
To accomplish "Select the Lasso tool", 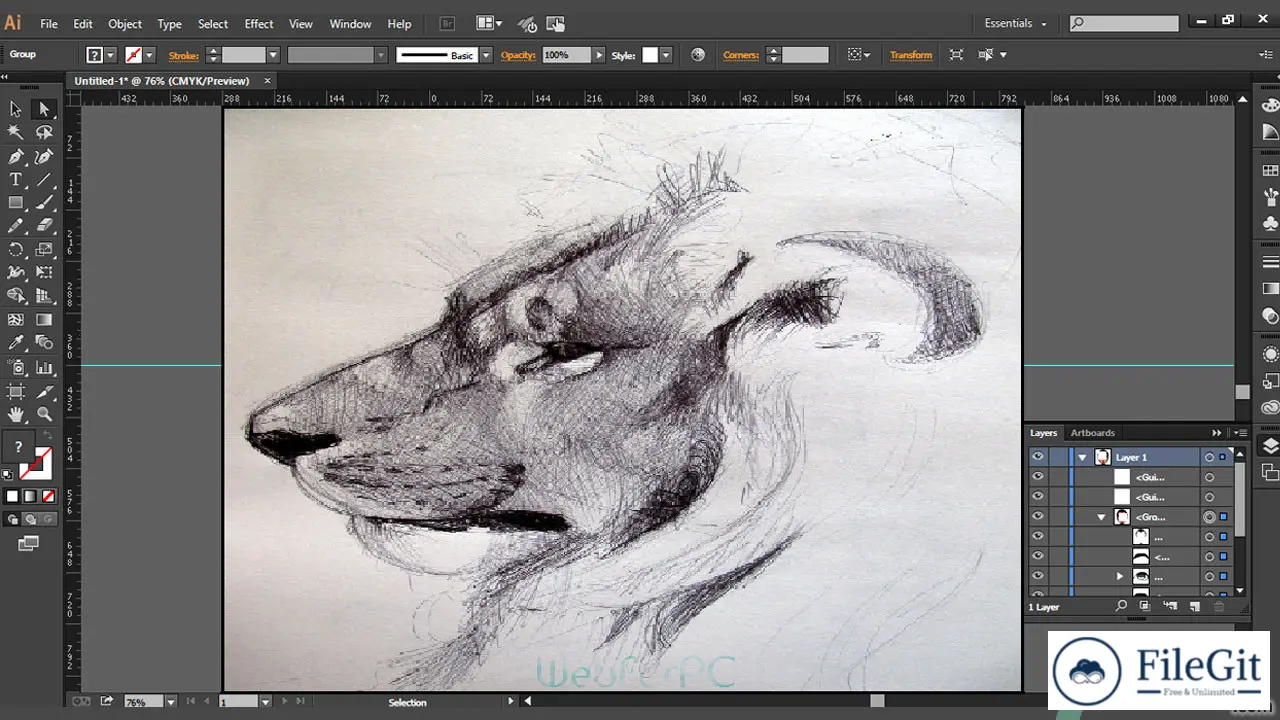I will tap(43, 132).
